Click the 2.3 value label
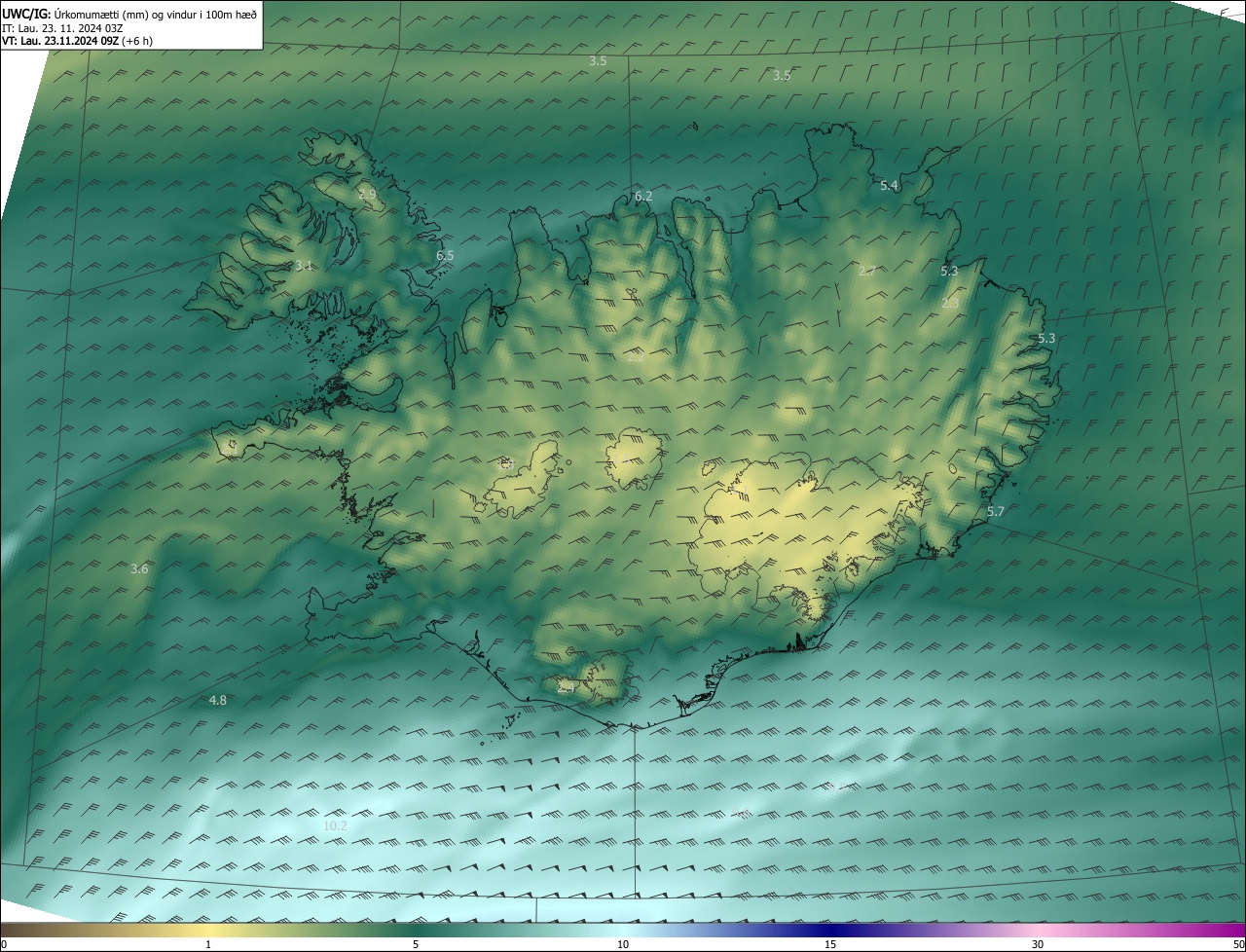Image resolution: width=1246 pixels, height=952 pixels. (x=950, y=304)
